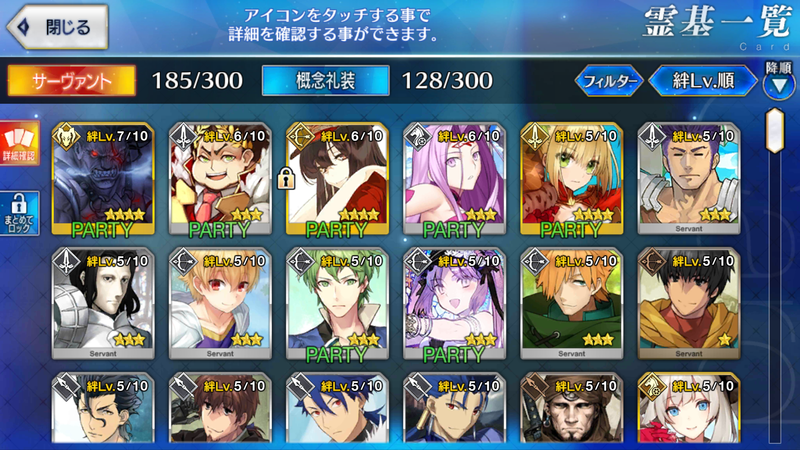
Task: Open the 詳細確認 card details icon
Action: (x=19, y=143)
